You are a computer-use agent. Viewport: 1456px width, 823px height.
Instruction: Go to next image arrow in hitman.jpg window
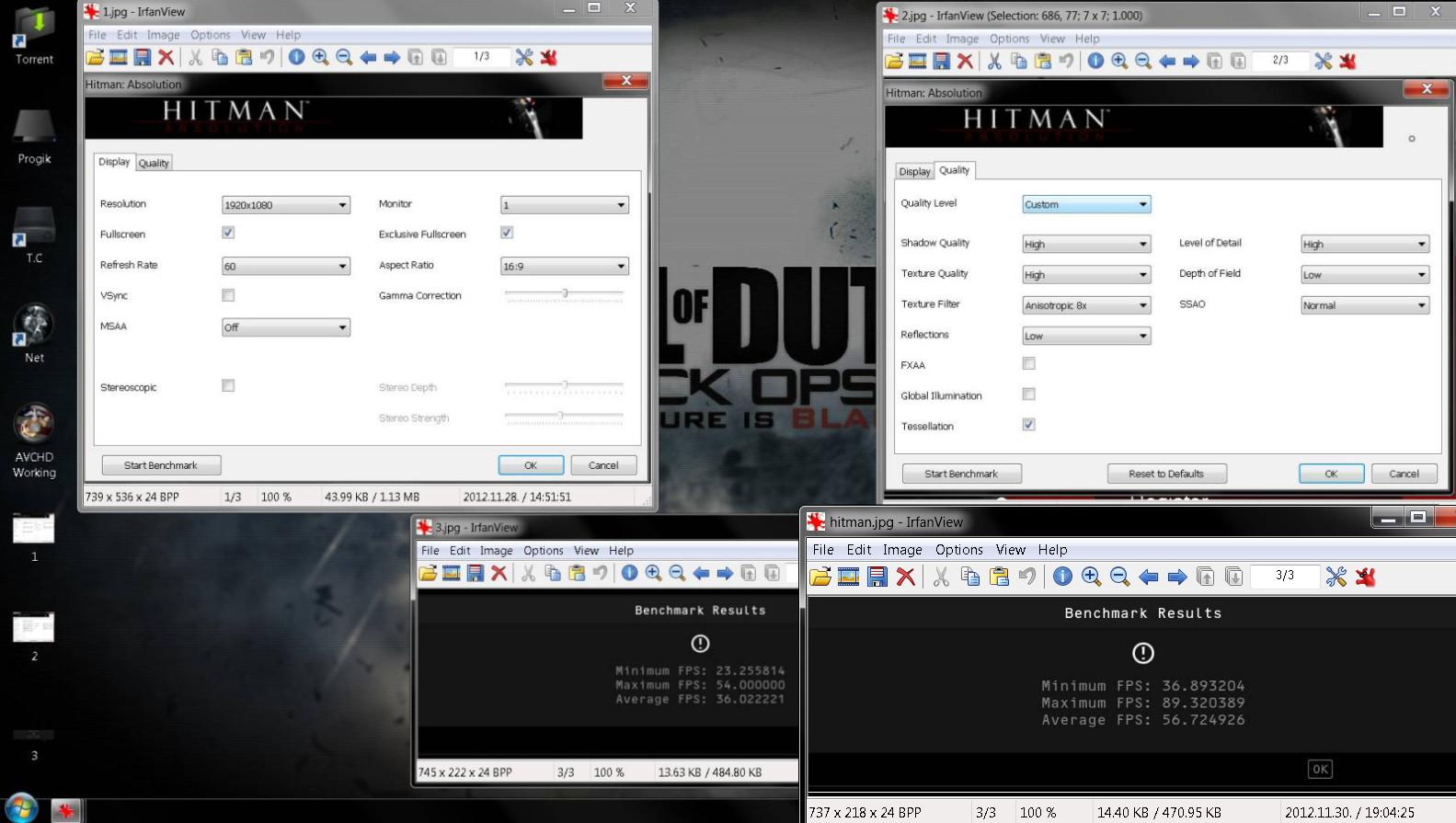(x=1177, y=577)
